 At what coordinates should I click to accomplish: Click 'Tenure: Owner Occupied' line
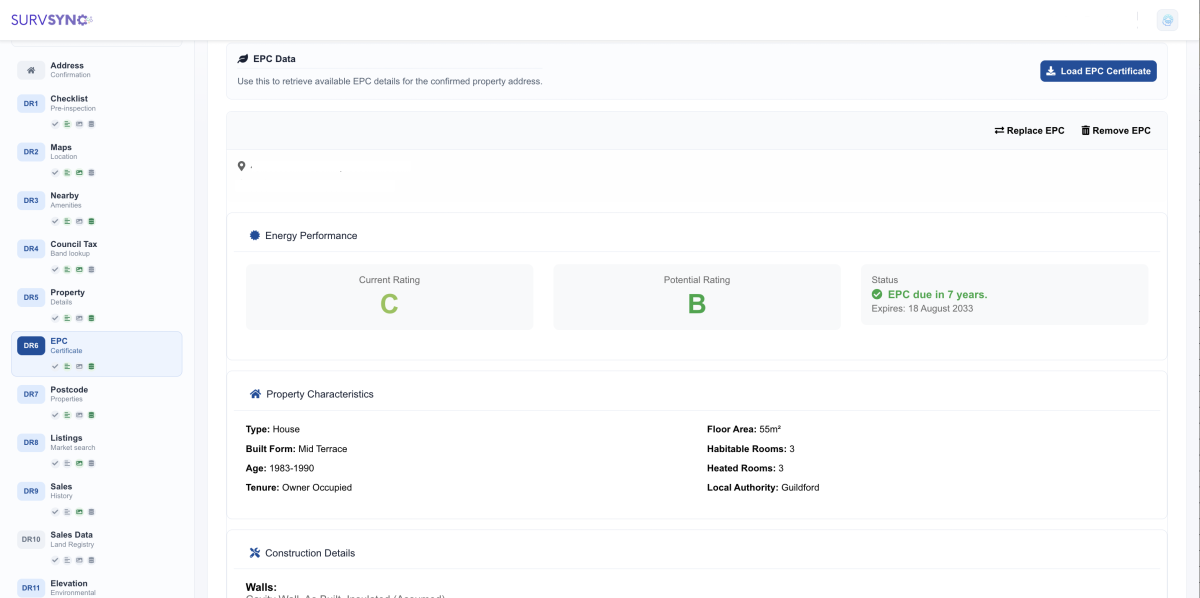coord(299,488)
